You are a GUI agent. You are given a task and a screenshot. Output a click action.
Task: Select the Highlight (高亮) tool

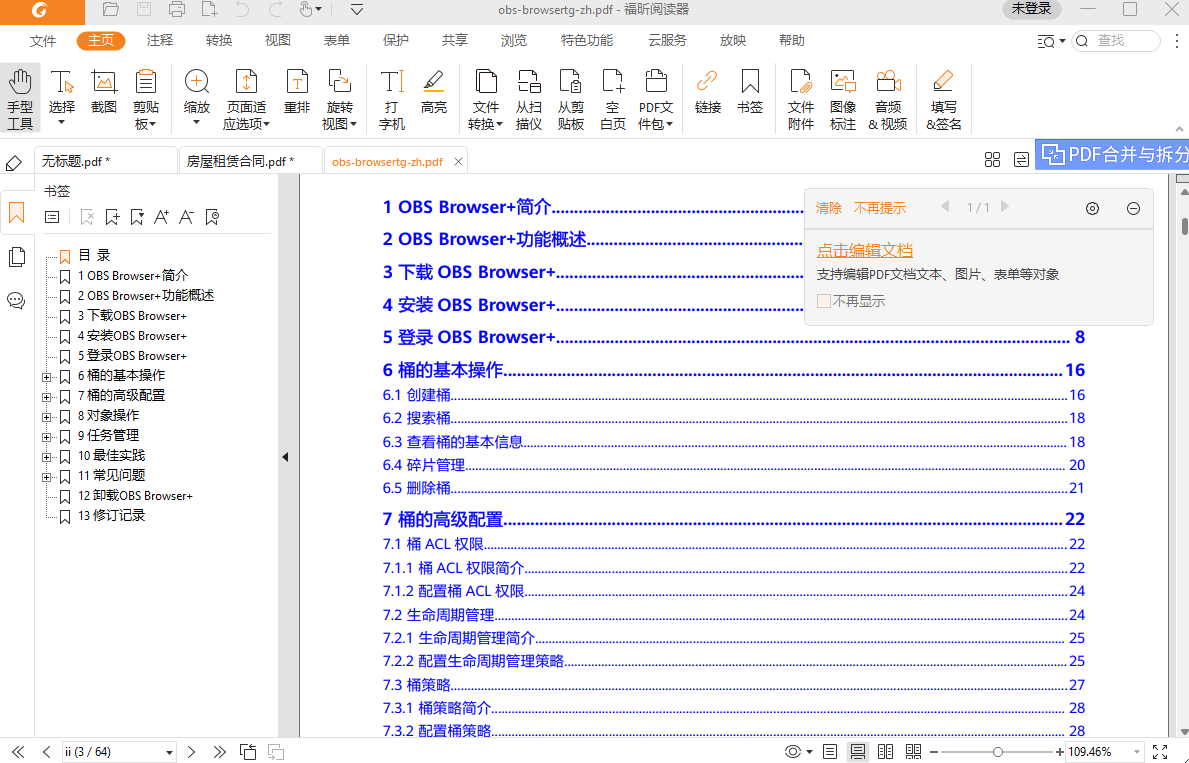click(x=433, y=97)
